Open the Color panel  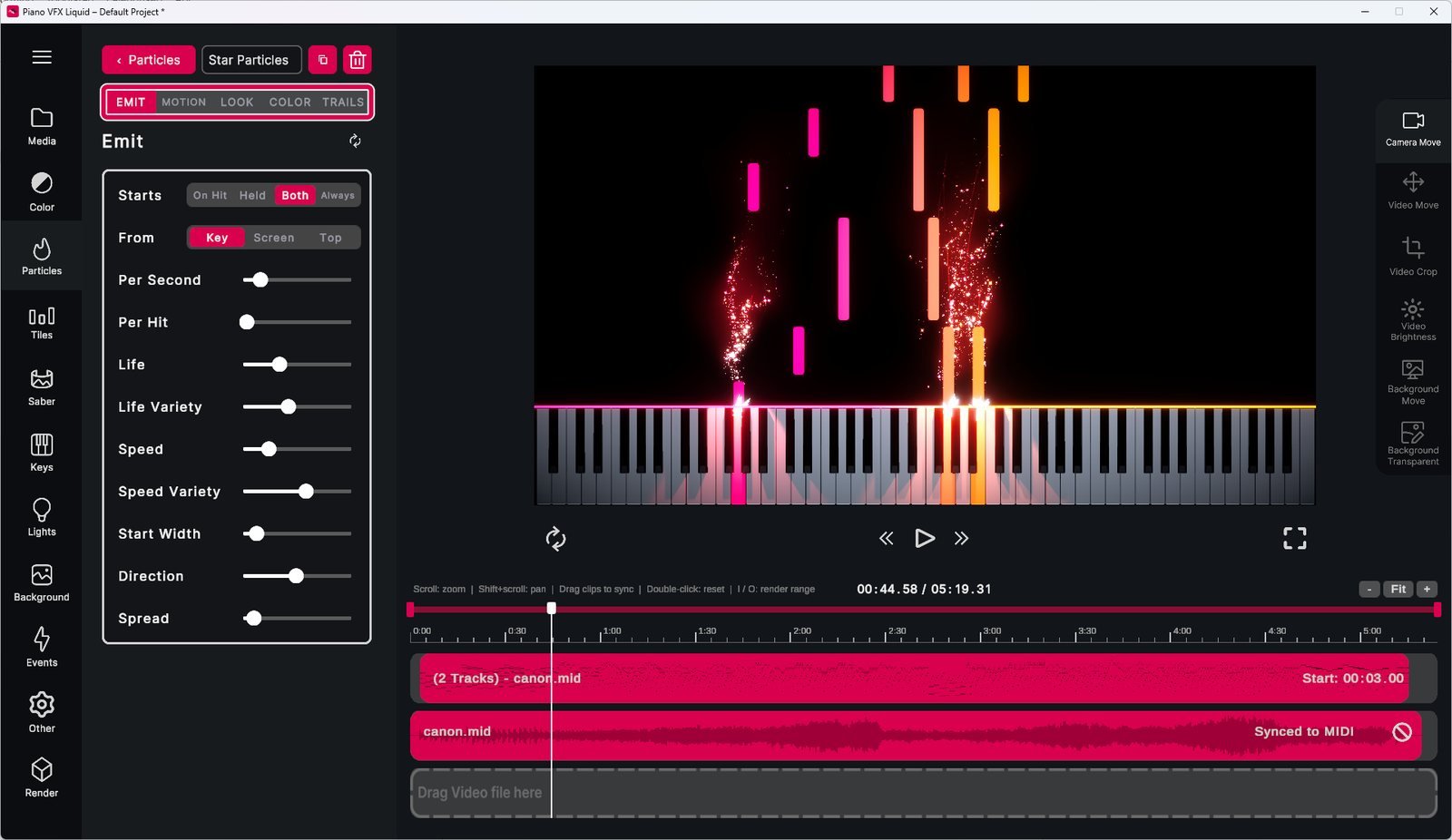[x=42, y=192]
